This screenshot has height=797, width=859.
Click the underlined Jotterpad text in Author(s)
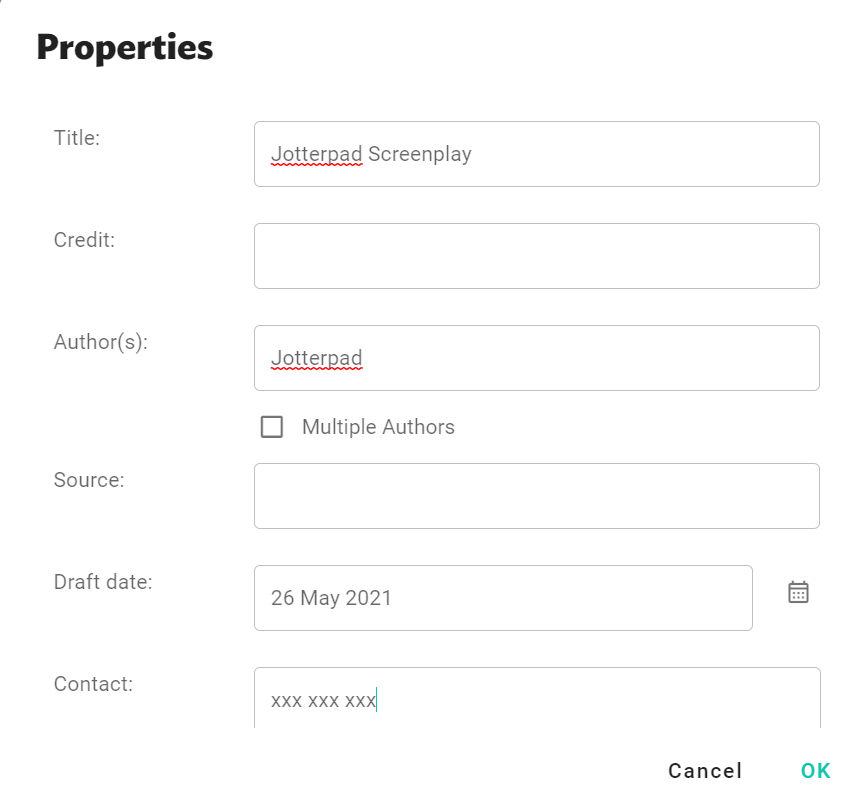[x=316, y=358]
